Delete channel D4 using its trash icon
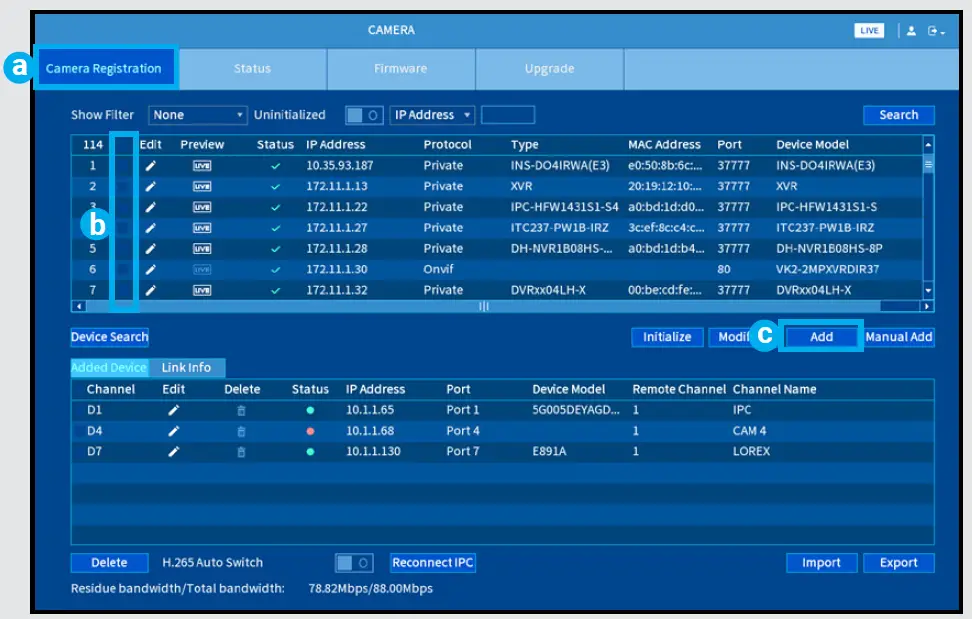This screenshot has width=972, height=619. (241, 431)
